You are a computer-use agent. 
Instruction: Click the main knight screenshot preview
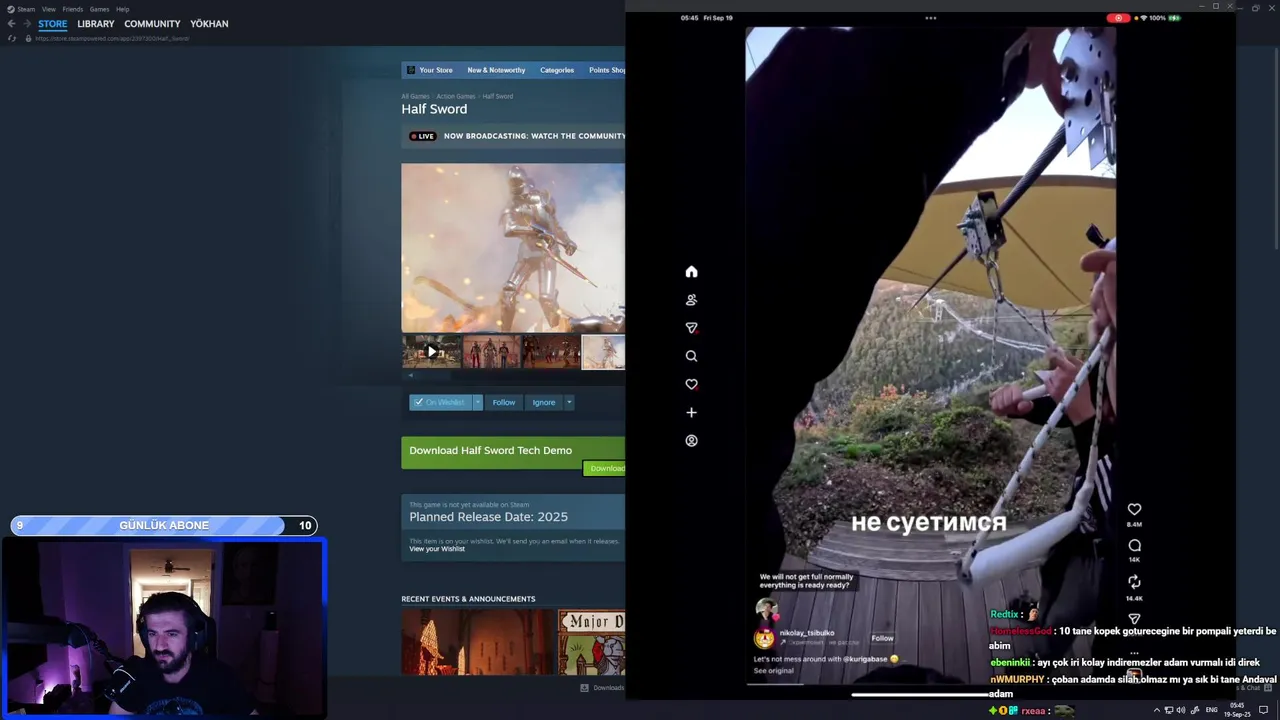click(513, 247)
